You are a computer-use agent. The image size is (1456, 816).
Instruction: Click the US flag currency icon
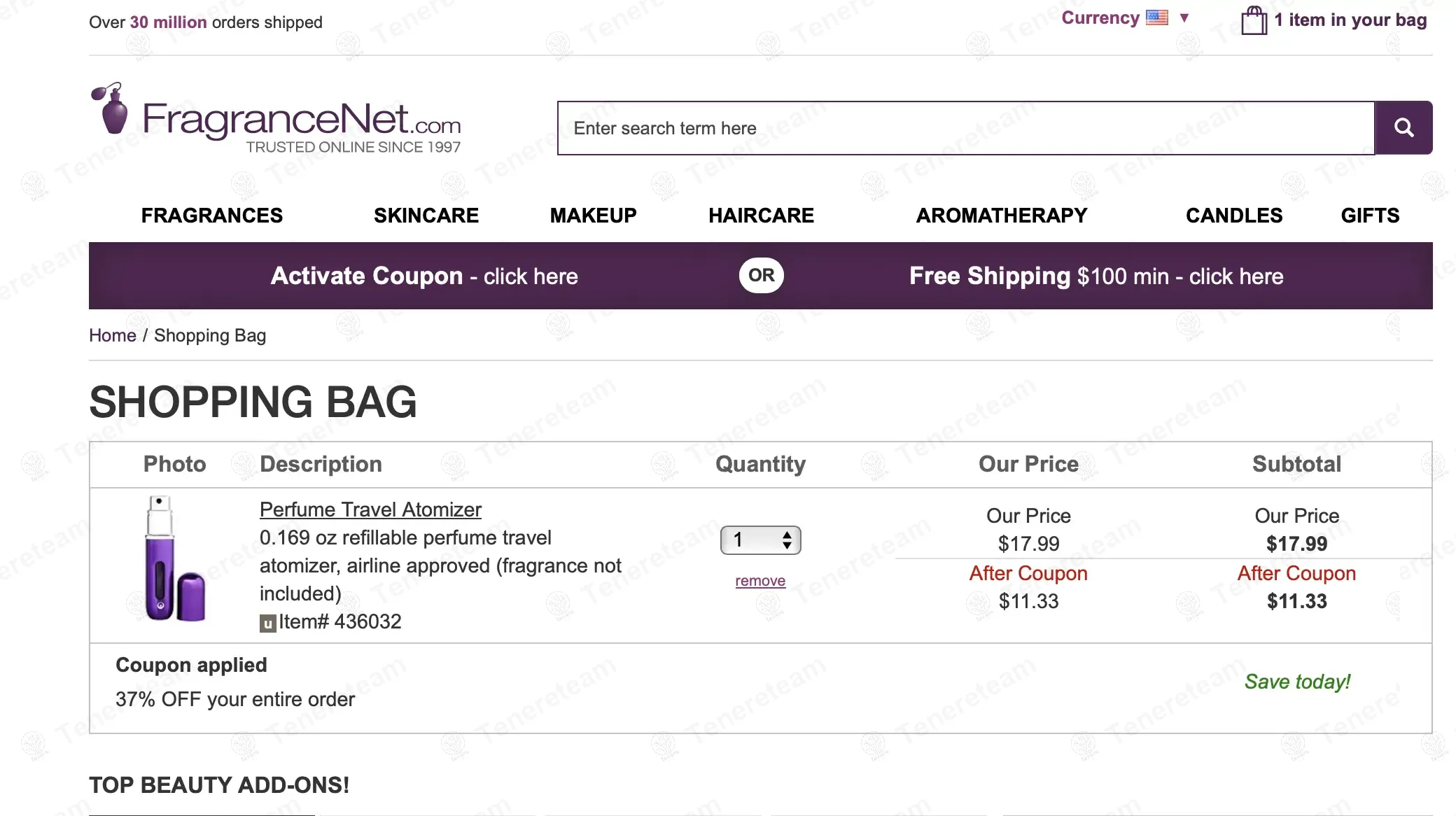point(1156,18)
